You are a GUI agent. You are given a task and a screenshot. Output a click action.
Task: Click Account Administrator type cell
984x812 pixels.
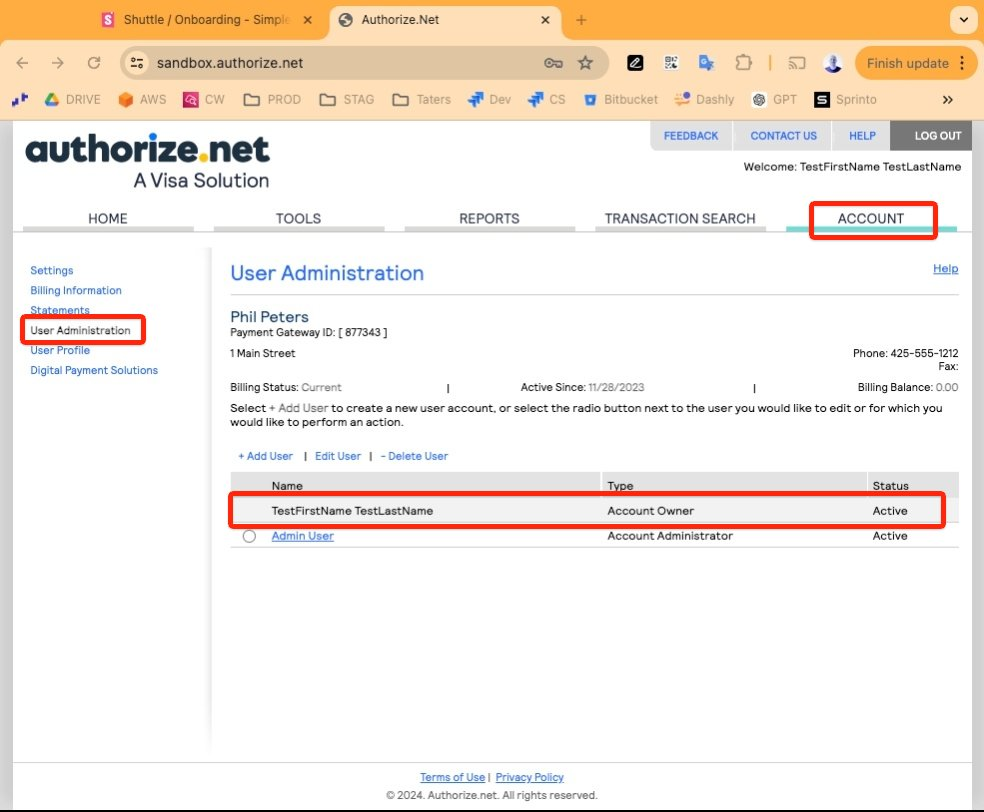coord(670,536)
